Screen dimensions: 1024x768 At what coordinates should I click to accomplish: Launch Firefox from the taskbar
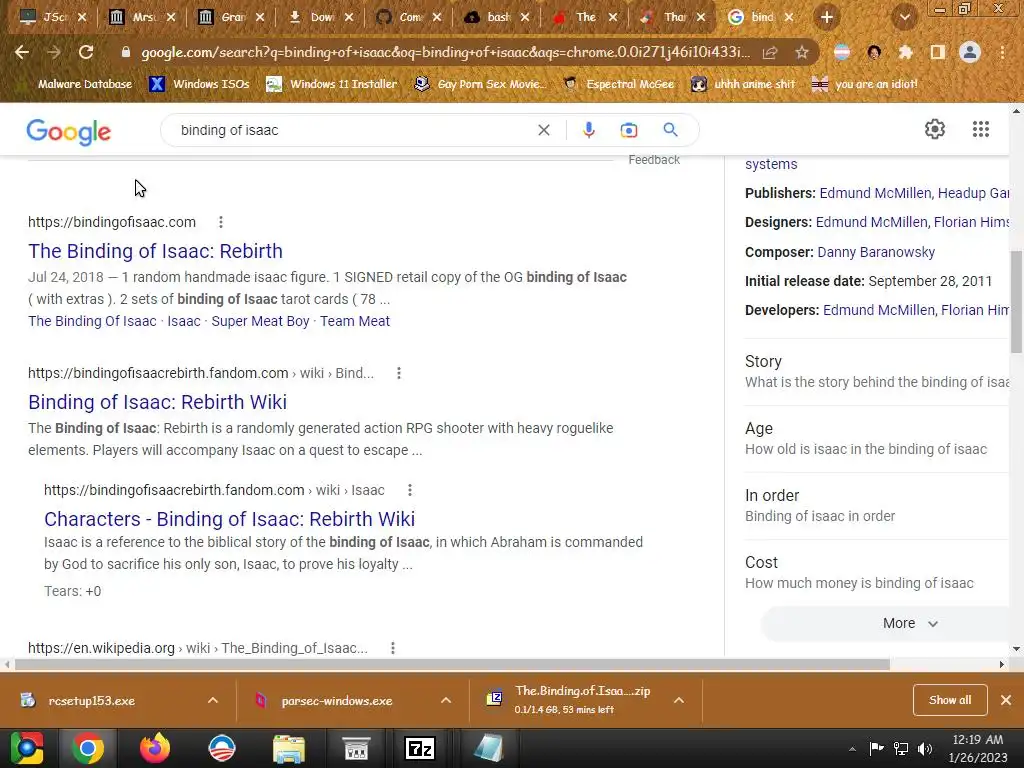pos(155,748)
